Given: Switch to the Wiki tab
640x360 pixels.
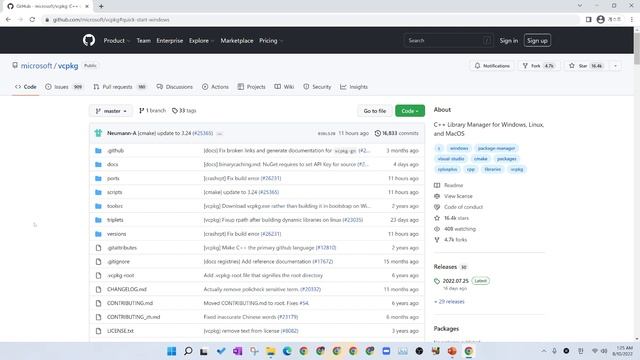Looking at the screenshot, I should tap(284, 87).
